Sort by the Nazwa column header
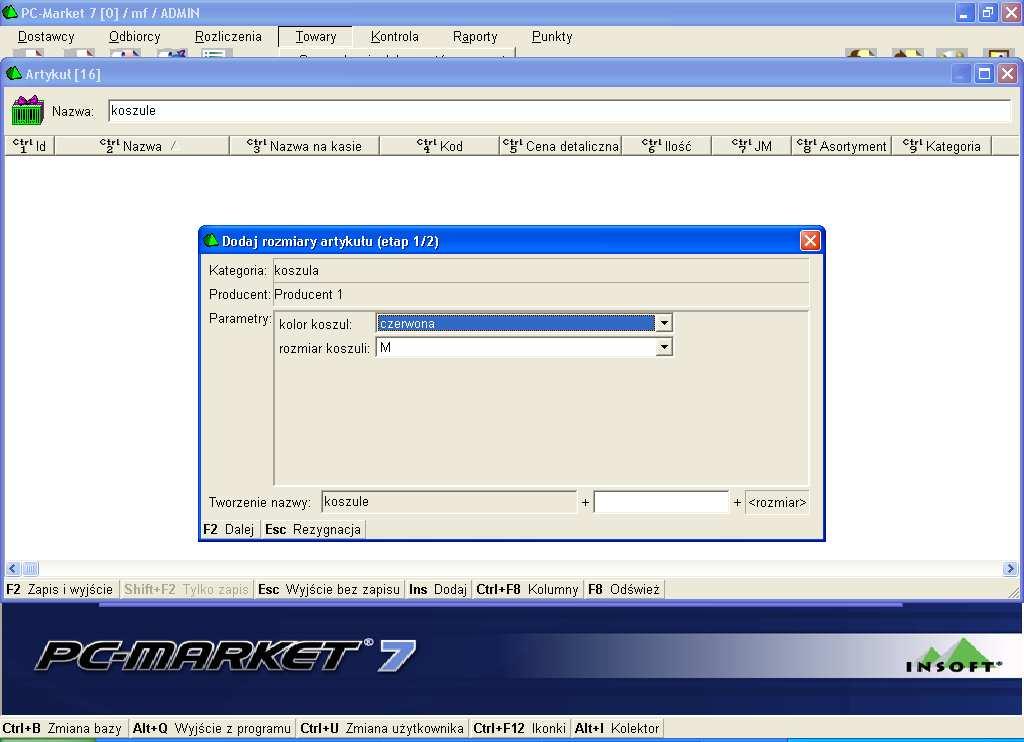Image resolution: width=1024 pixels, height=742 pixels. tap(142, 146)
